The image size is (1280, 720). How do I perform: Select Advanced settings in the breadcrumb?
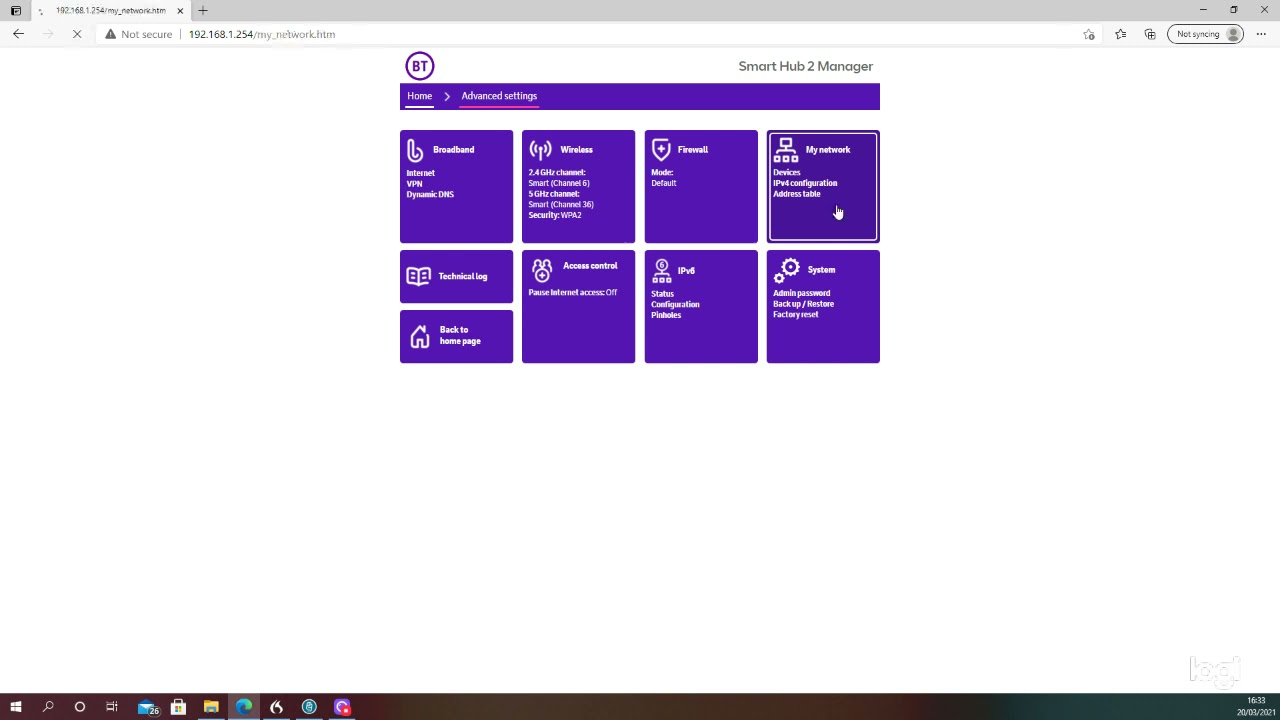coord(499,96)
